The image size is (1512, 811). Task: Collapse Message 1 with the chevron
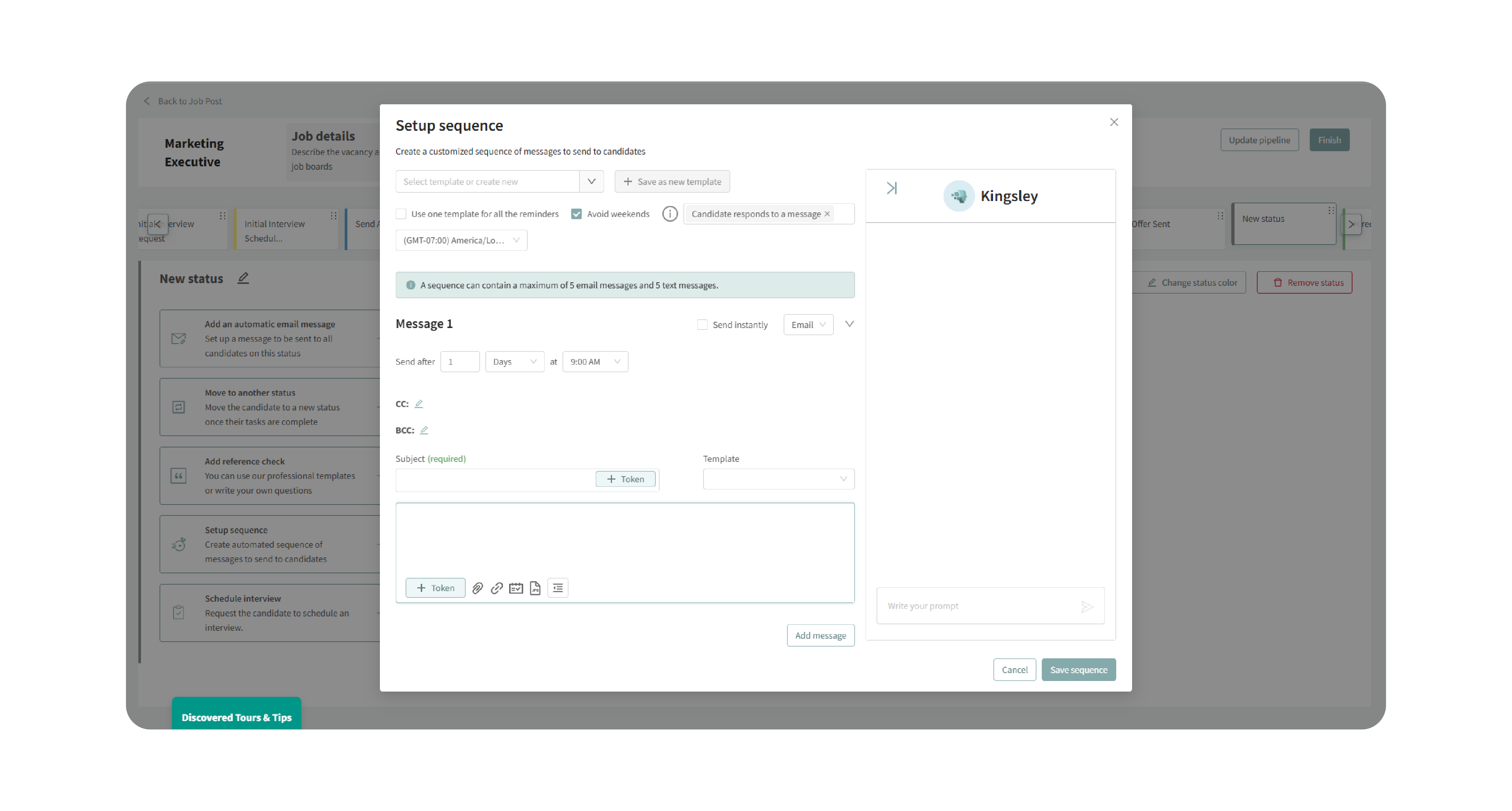point(849,324)
